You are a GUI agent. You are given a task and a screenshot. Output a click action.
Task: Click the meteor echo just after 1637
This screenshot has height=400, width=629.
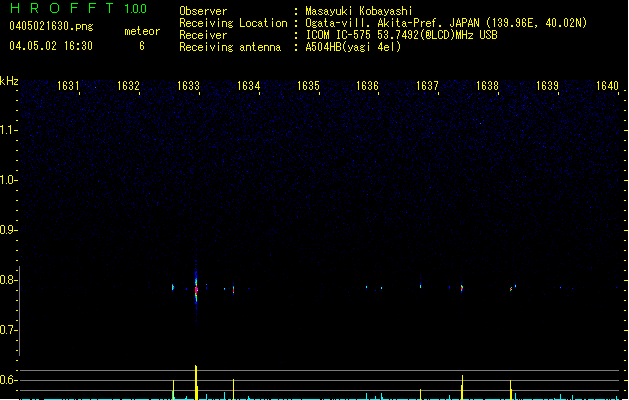[462, 288]
